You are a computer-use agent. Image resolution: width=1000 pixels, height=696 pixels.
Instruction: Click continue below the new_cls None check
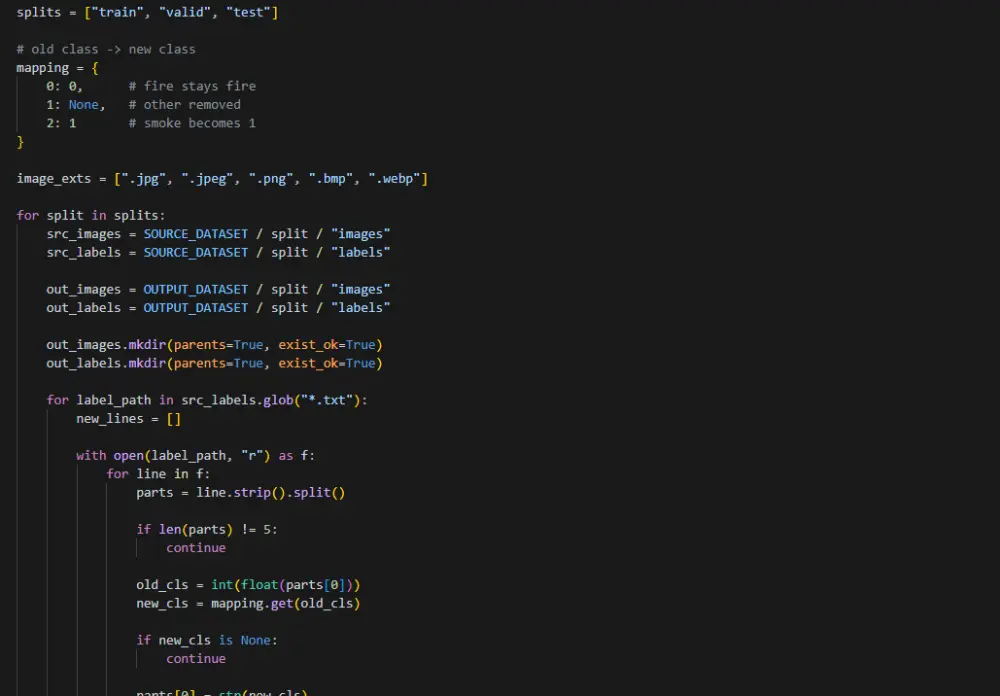pos(196,659)
